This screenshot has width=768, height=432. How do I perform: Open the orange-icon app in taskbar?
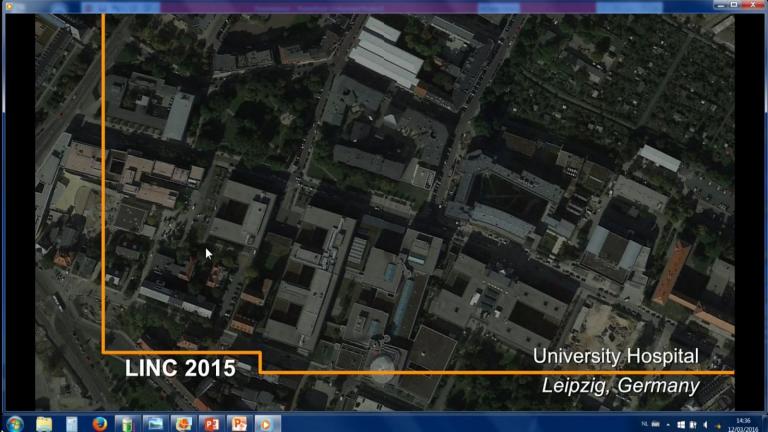183,424
